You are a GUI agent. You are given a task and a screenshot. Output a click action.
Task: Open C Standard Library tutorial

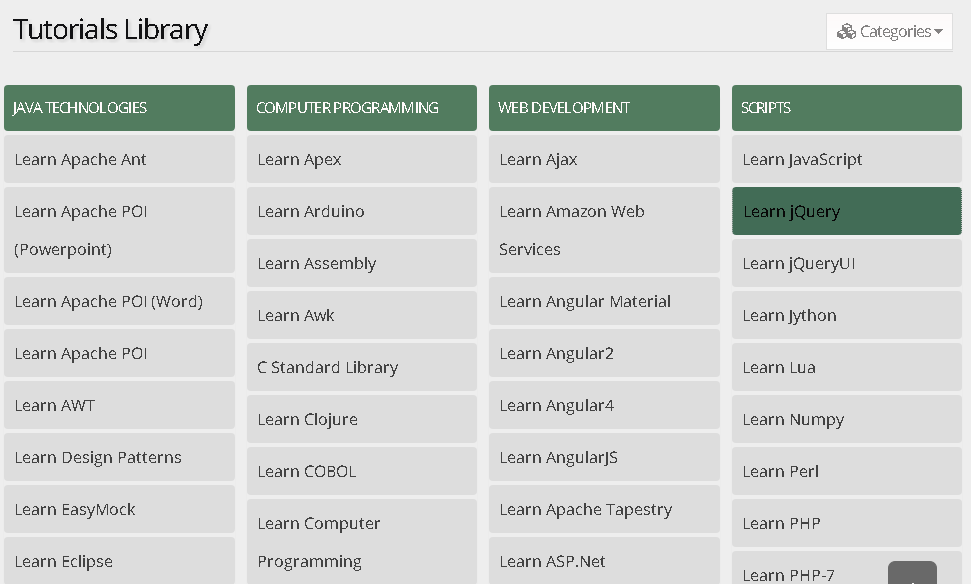tap(362, 367)
